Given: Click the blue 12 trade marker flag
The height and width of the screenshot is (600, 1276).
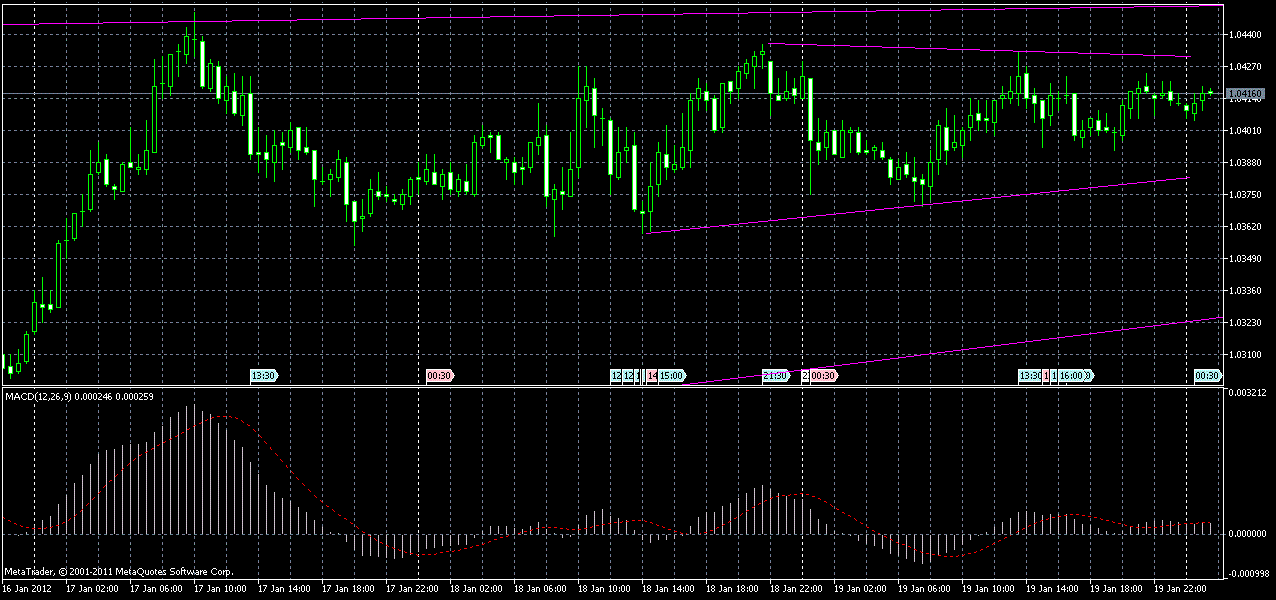Looking at the screenshot, I should 617,377.
